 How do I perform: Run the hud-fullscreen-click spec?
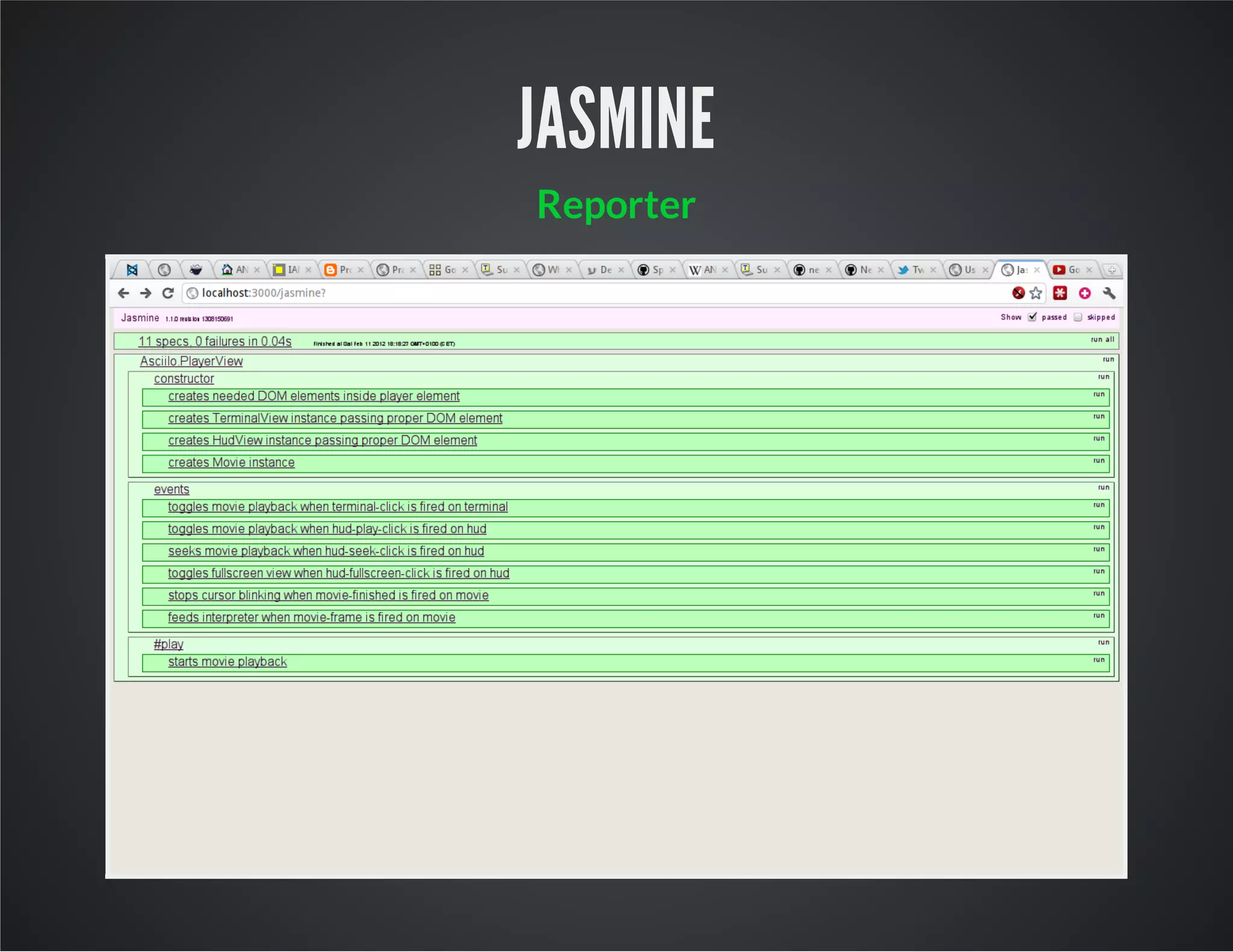(x=1099, y=572)
